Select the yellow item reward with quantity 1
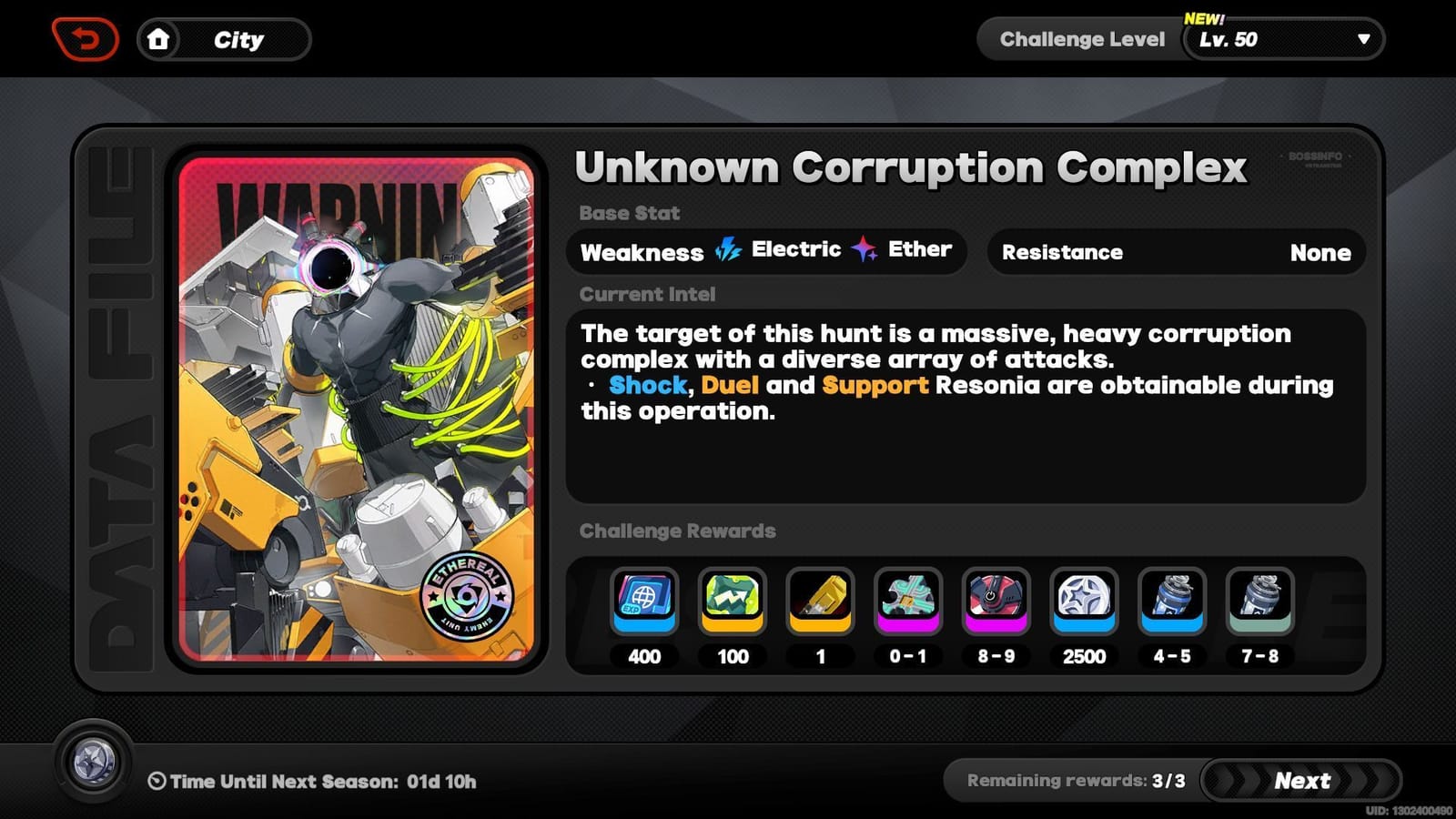1456x819 pixels. pyautogui.click(x=820, y=601)
